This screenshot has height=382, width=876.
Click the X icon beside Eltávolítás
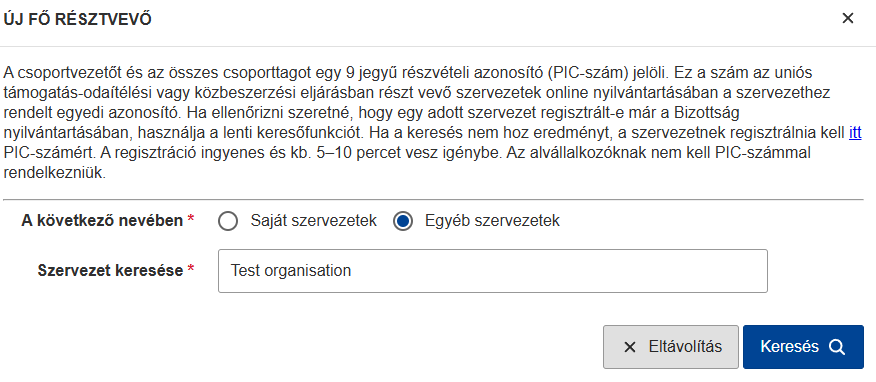[x=630, y=347]
